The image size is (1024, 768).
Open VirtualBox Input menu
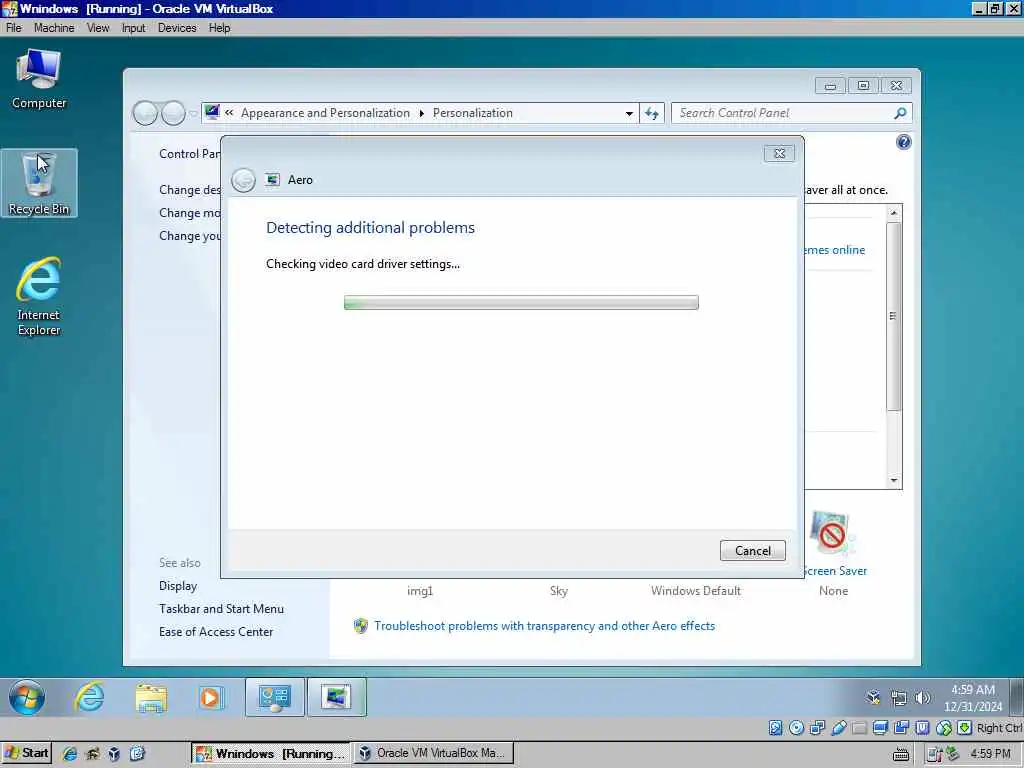pos(133,28)
